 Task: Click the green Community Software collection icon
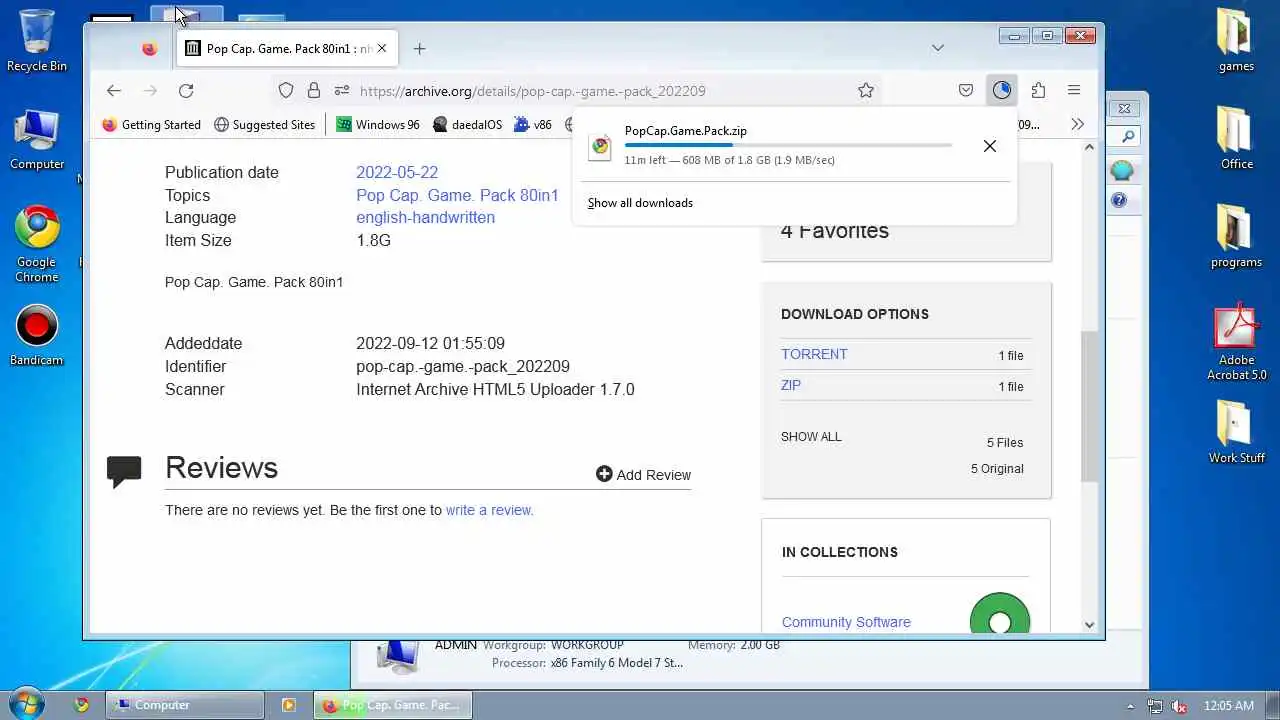pyautogui.click(x=1000, y=613)
